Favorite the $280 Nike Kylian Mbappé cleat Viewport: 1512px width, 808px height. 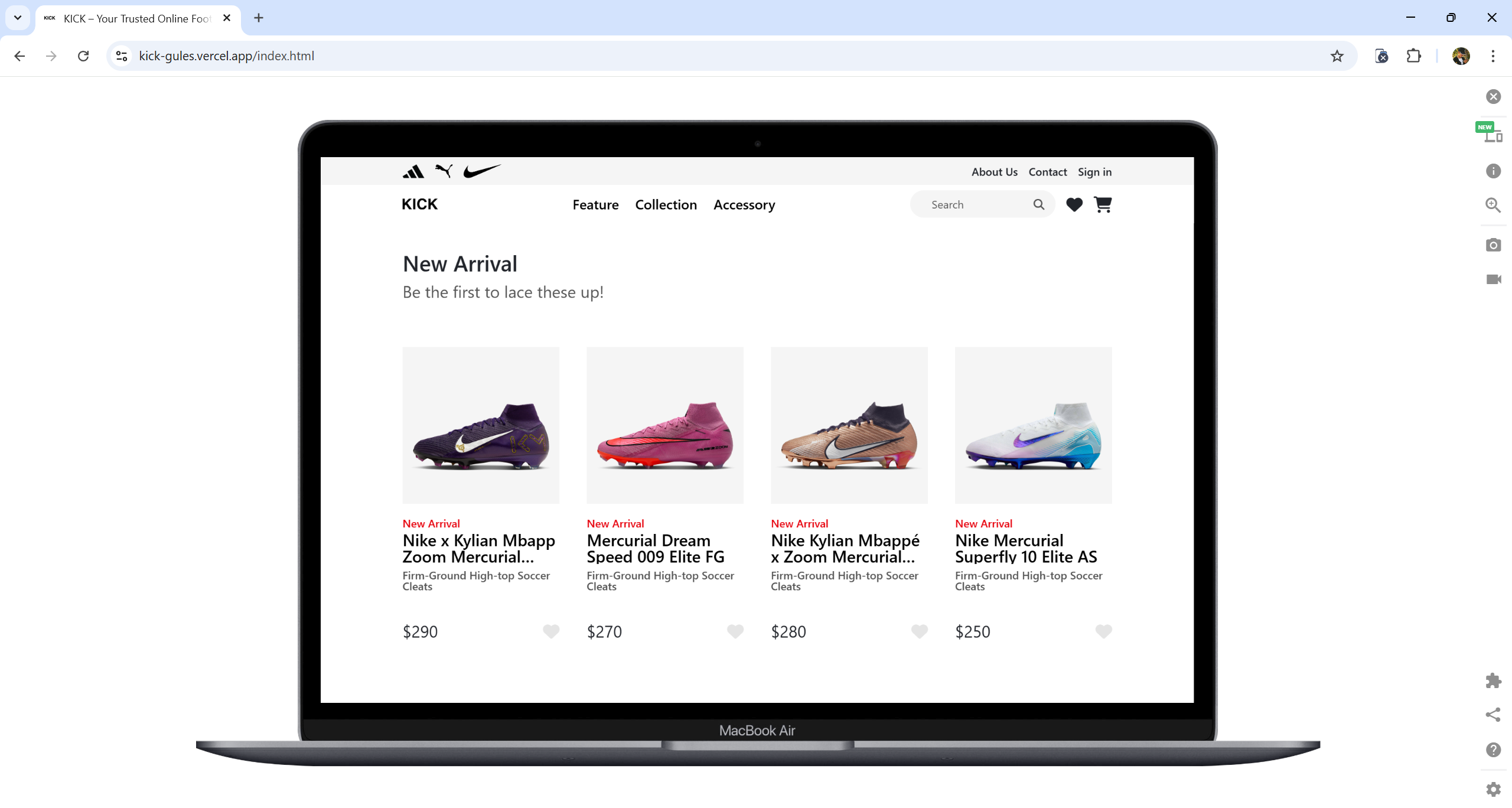[x=920, y=631]
